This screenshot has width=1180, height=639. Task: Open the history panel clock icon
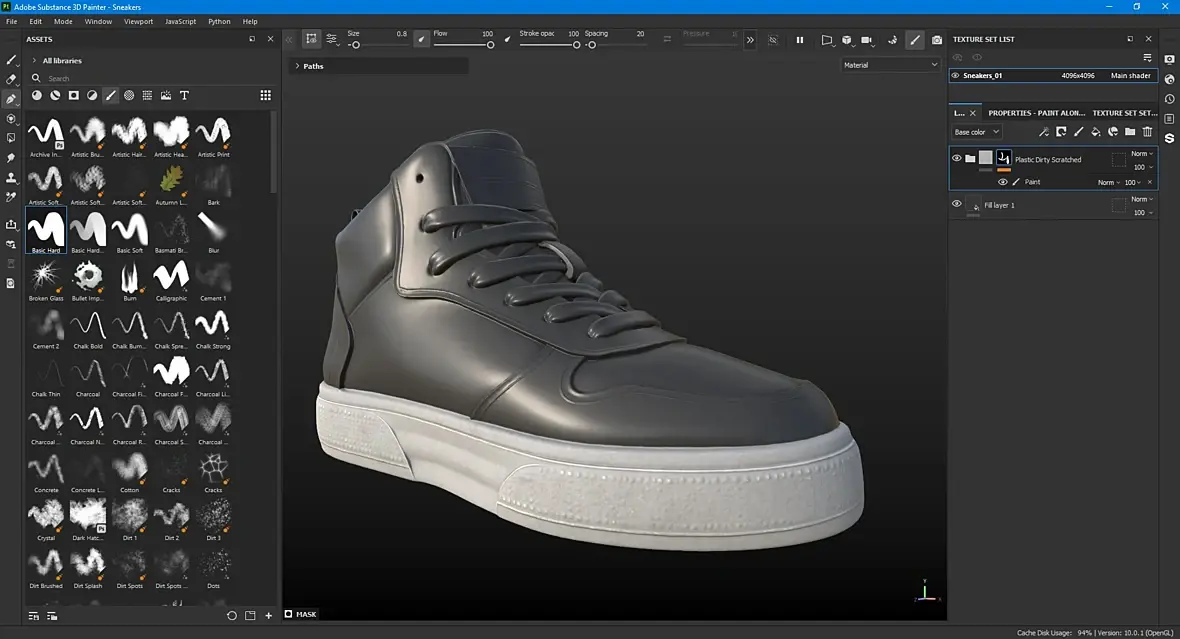[1169, 99]
